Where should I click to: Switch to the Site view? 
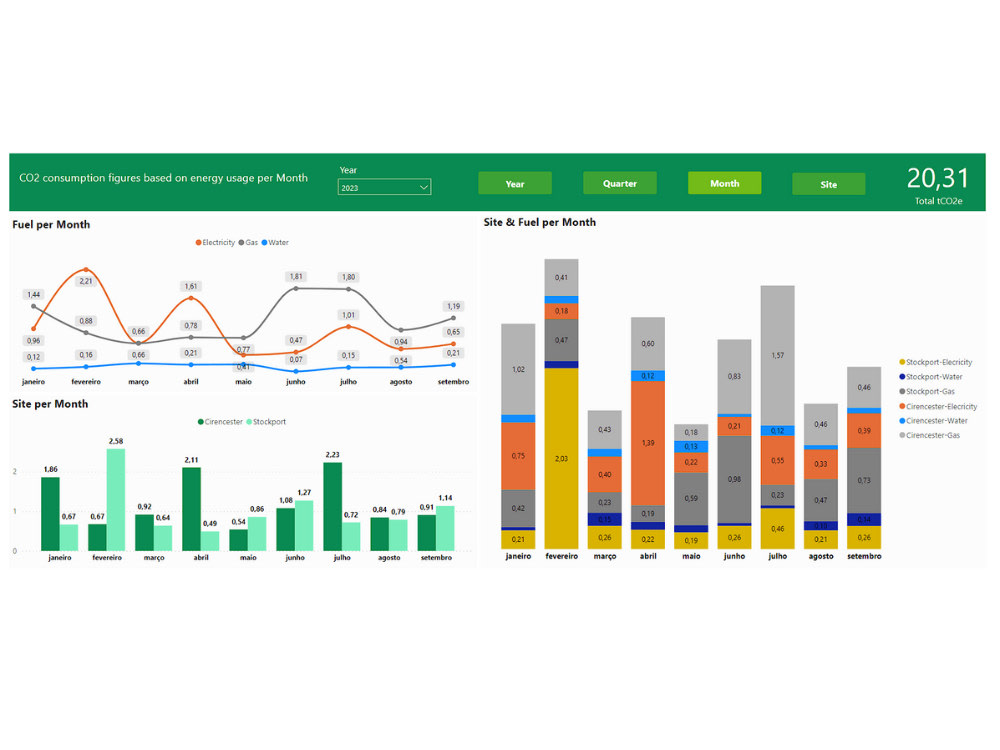(x=828, y=183)
